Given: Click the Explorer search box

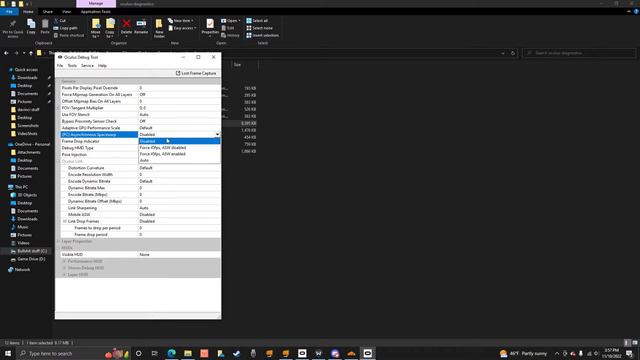Looking at the screenshot, I should point(579,53).
